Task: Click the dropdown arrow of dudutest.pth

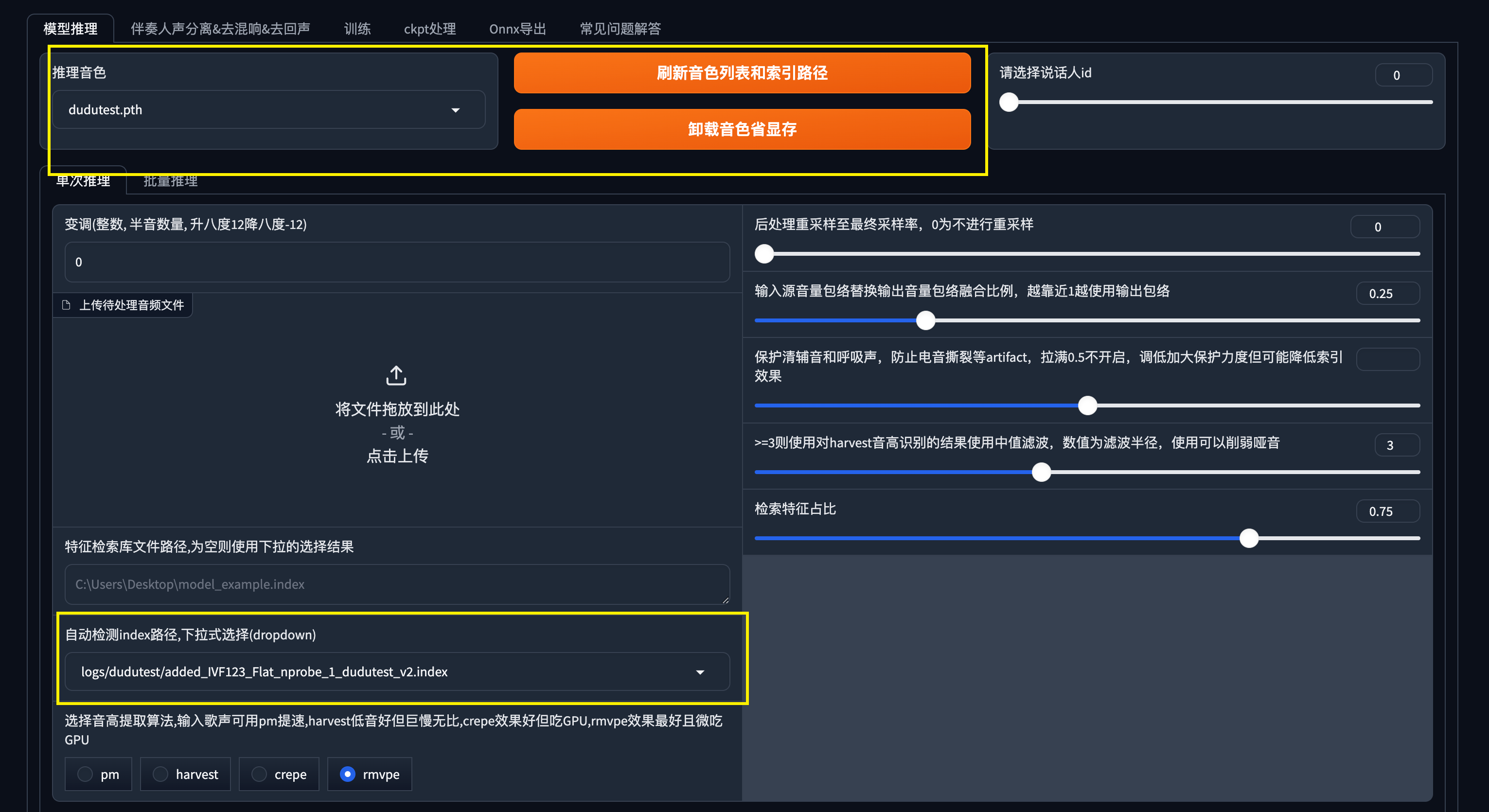Action: tap(456, 110)
